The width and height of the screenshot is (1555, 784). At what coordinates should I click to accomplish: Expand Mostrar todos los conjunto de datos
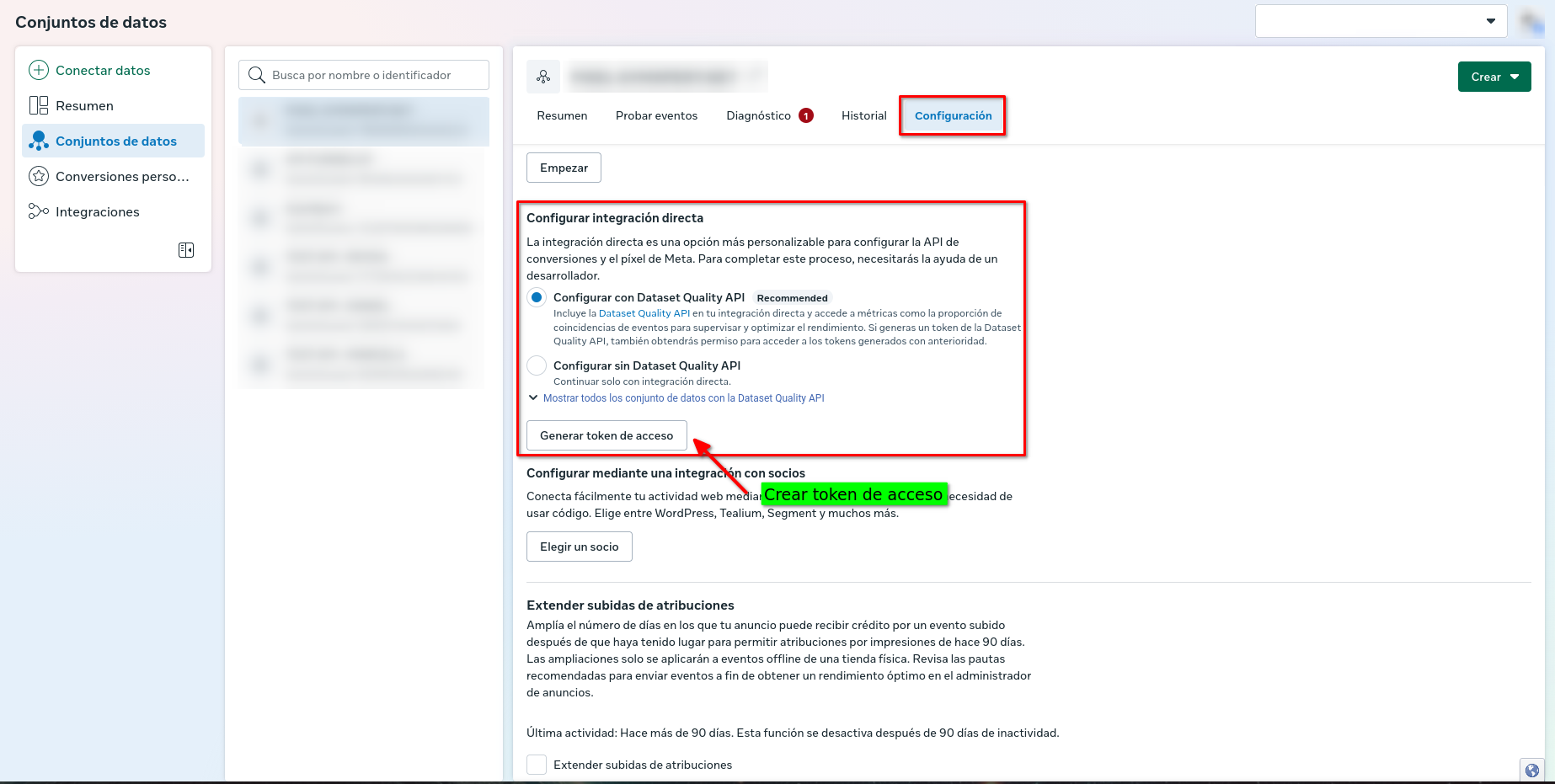[x=682, y=398]
